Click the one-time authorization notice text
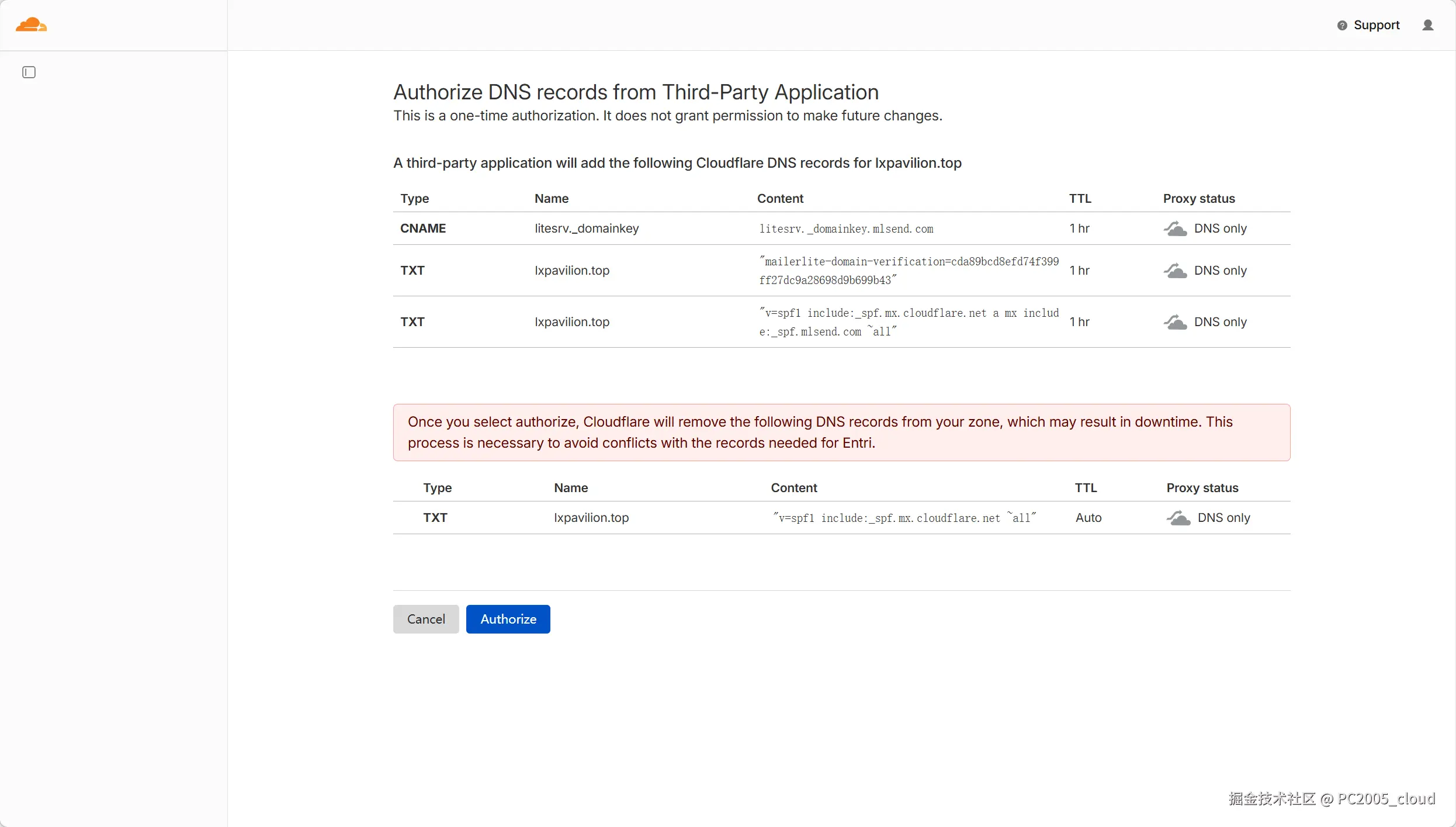 pyautogui.click(x=668, y=116)
